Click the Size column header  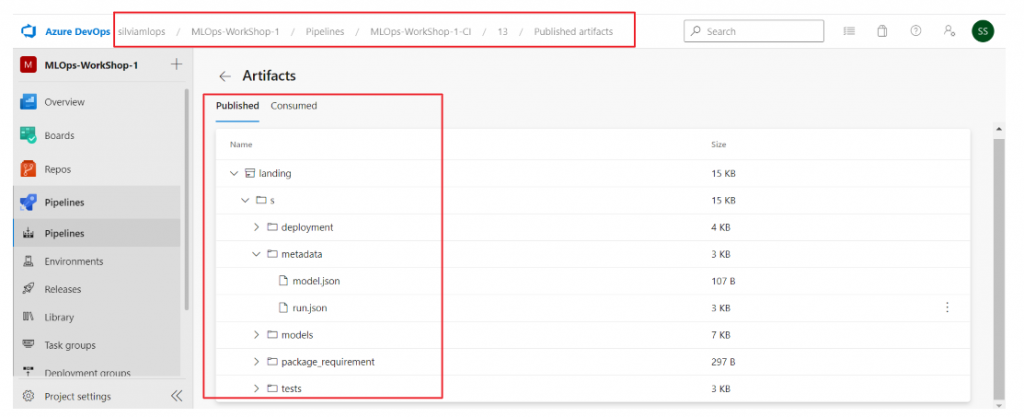(x=718, y=144)
